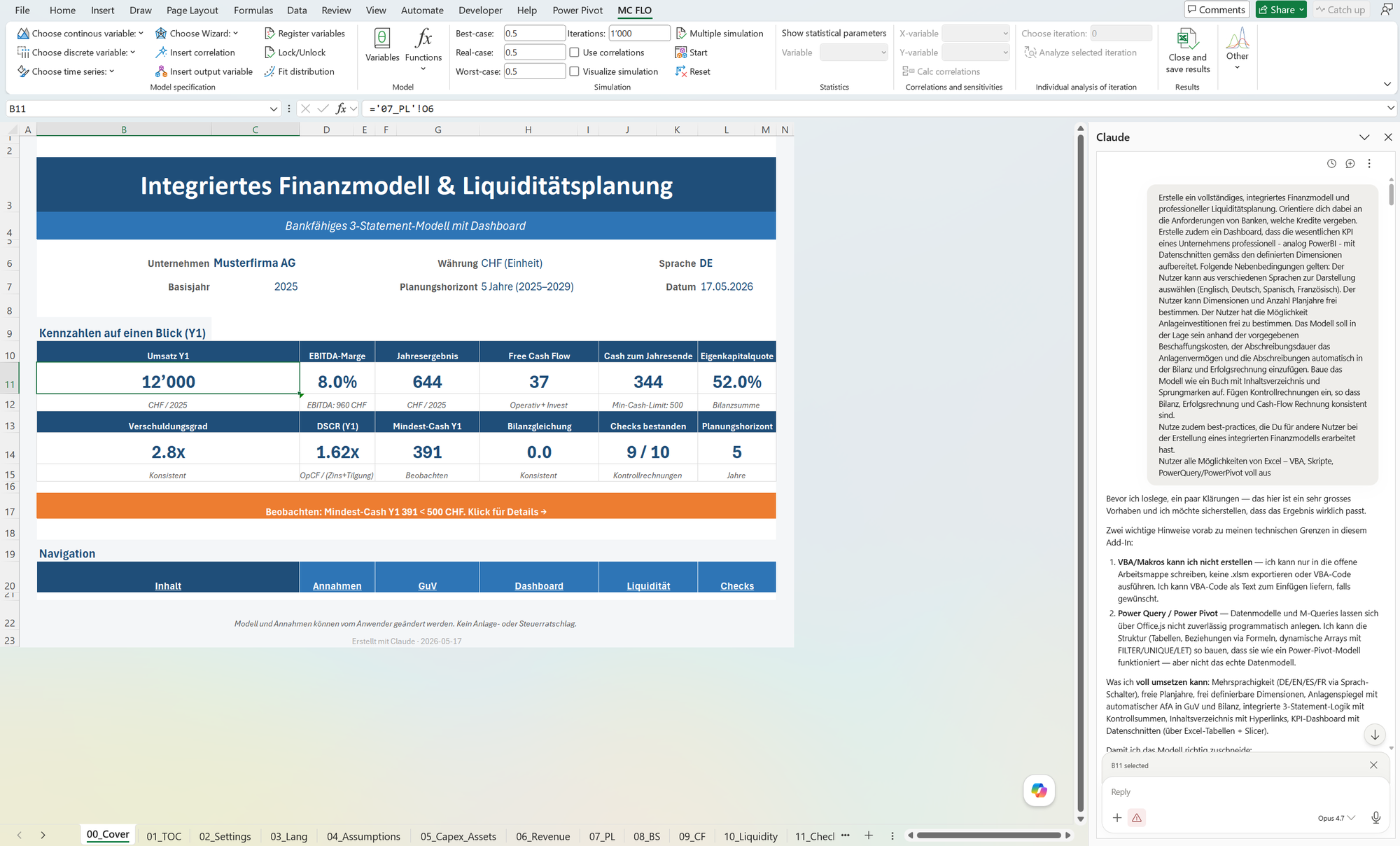1400x846 pixels.
Task: Open the Comments button
Action: pos(1216,10)
